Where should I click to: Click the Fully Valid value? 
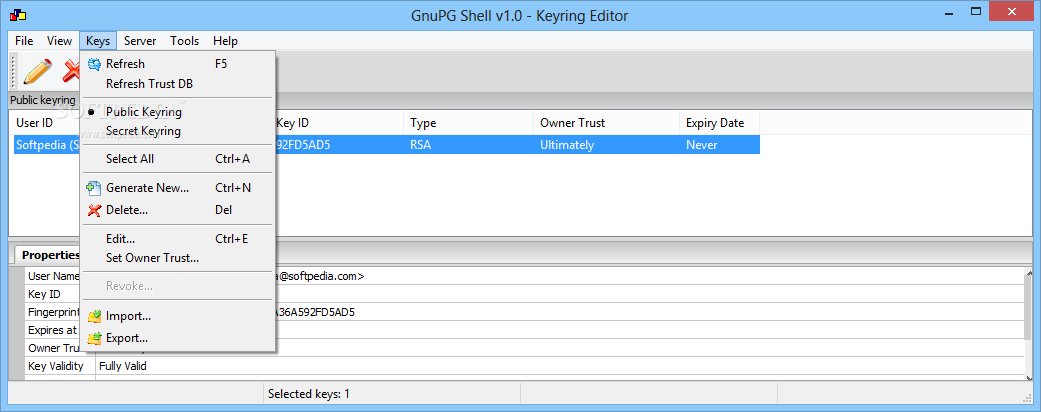(x=123, y=366)
